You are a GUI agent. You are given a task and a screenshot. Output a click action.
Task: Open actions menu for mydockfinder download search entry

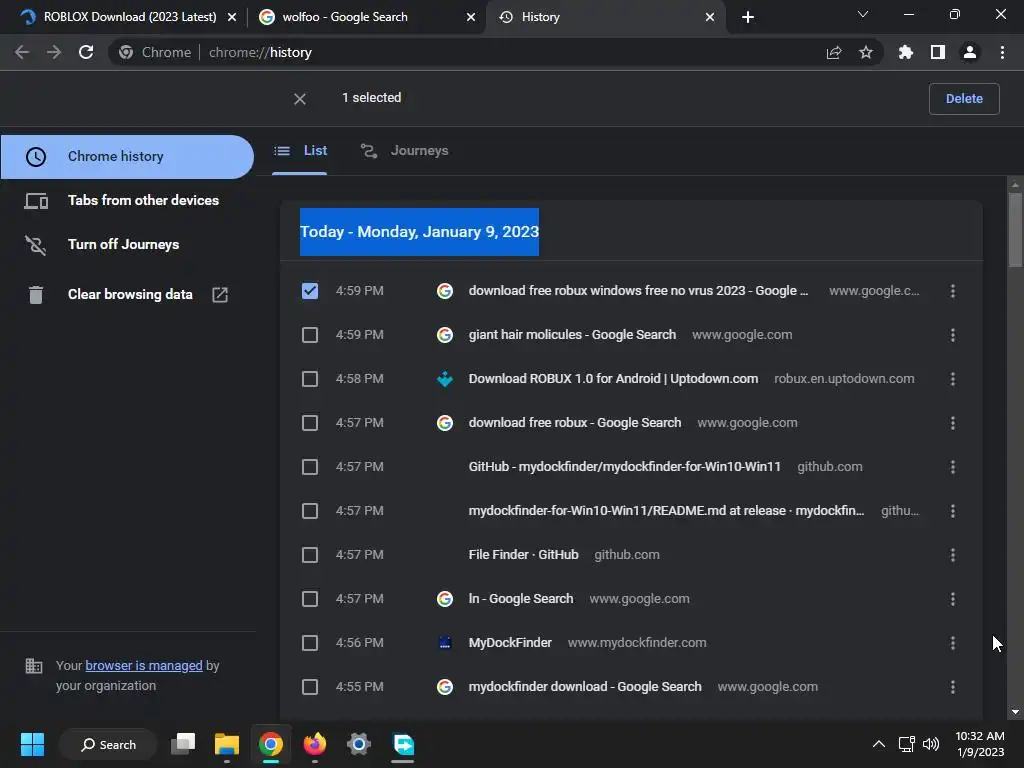click(x=953, y=687)
